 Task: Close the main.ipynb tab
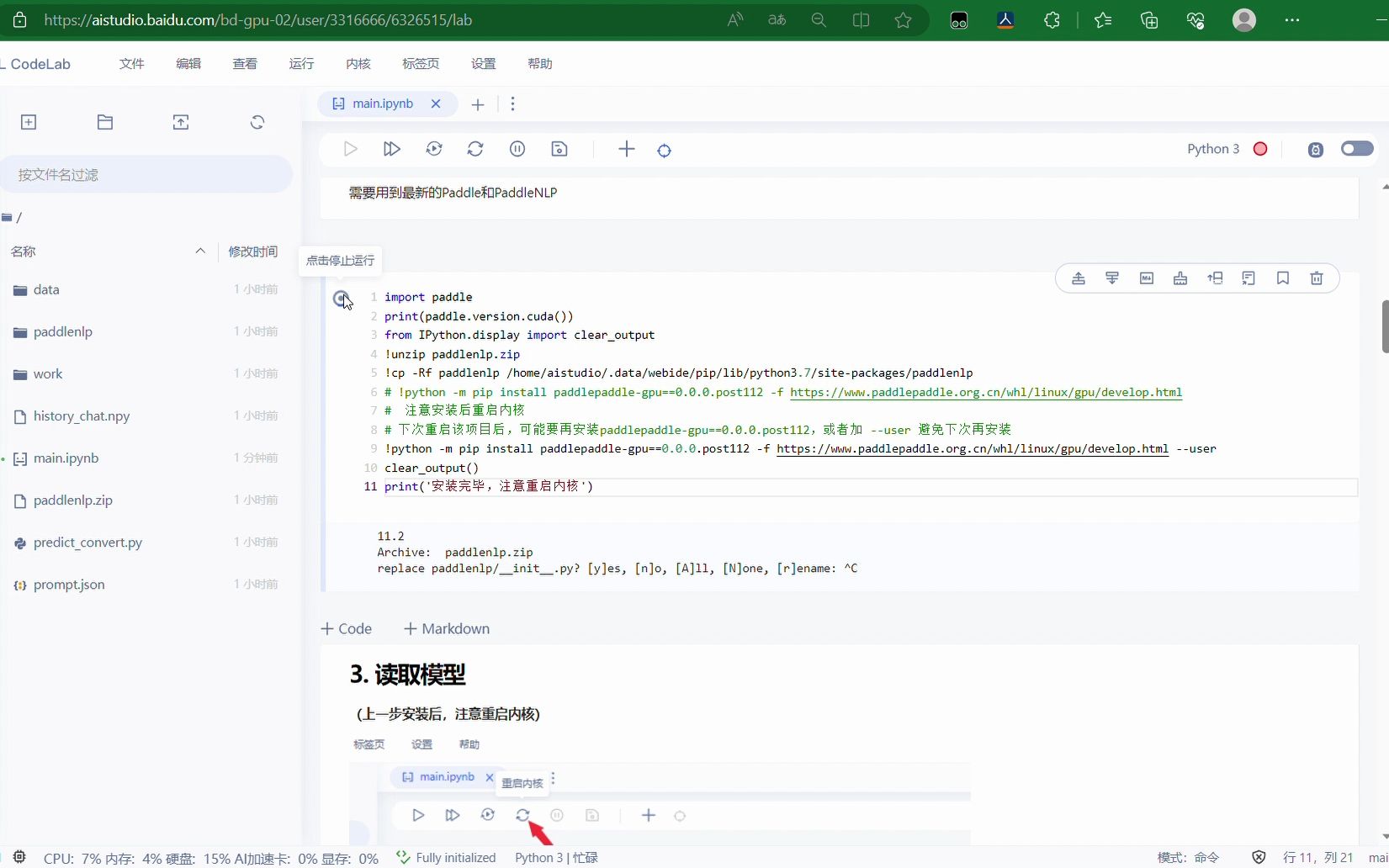click(436, 103)
